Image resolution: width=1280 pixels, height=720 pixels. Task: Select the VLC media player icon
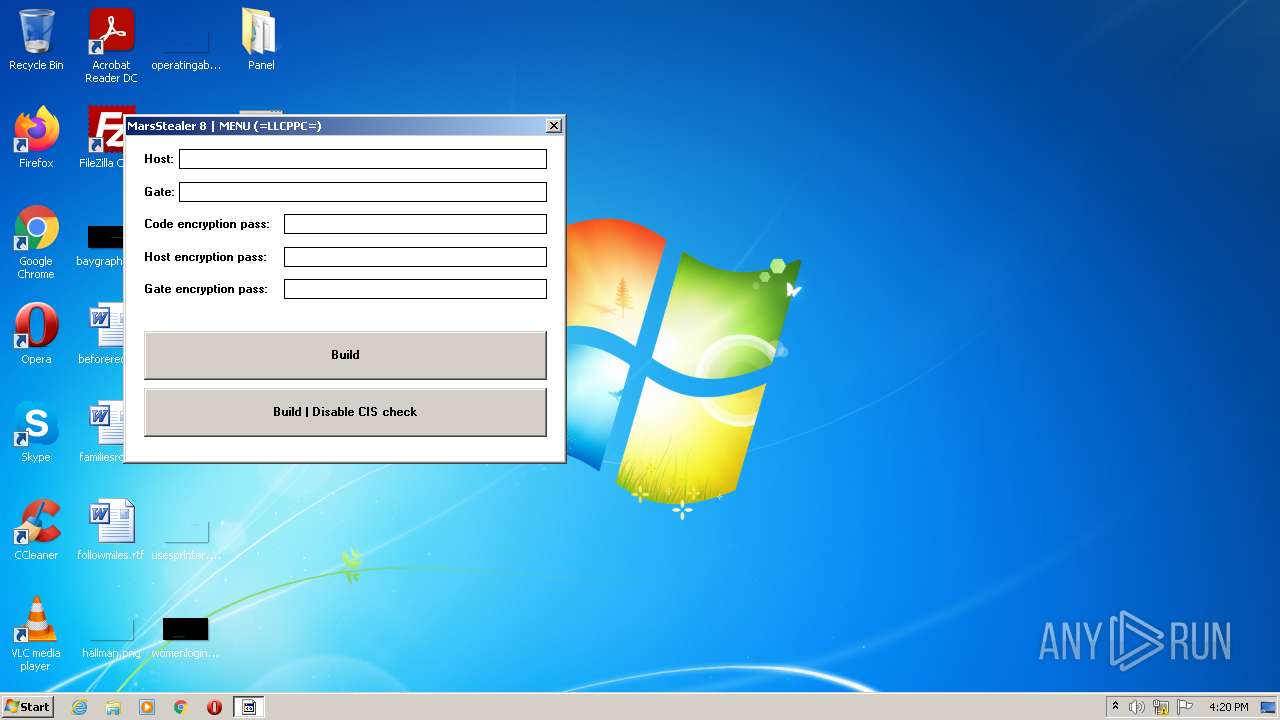pos(36,634)
